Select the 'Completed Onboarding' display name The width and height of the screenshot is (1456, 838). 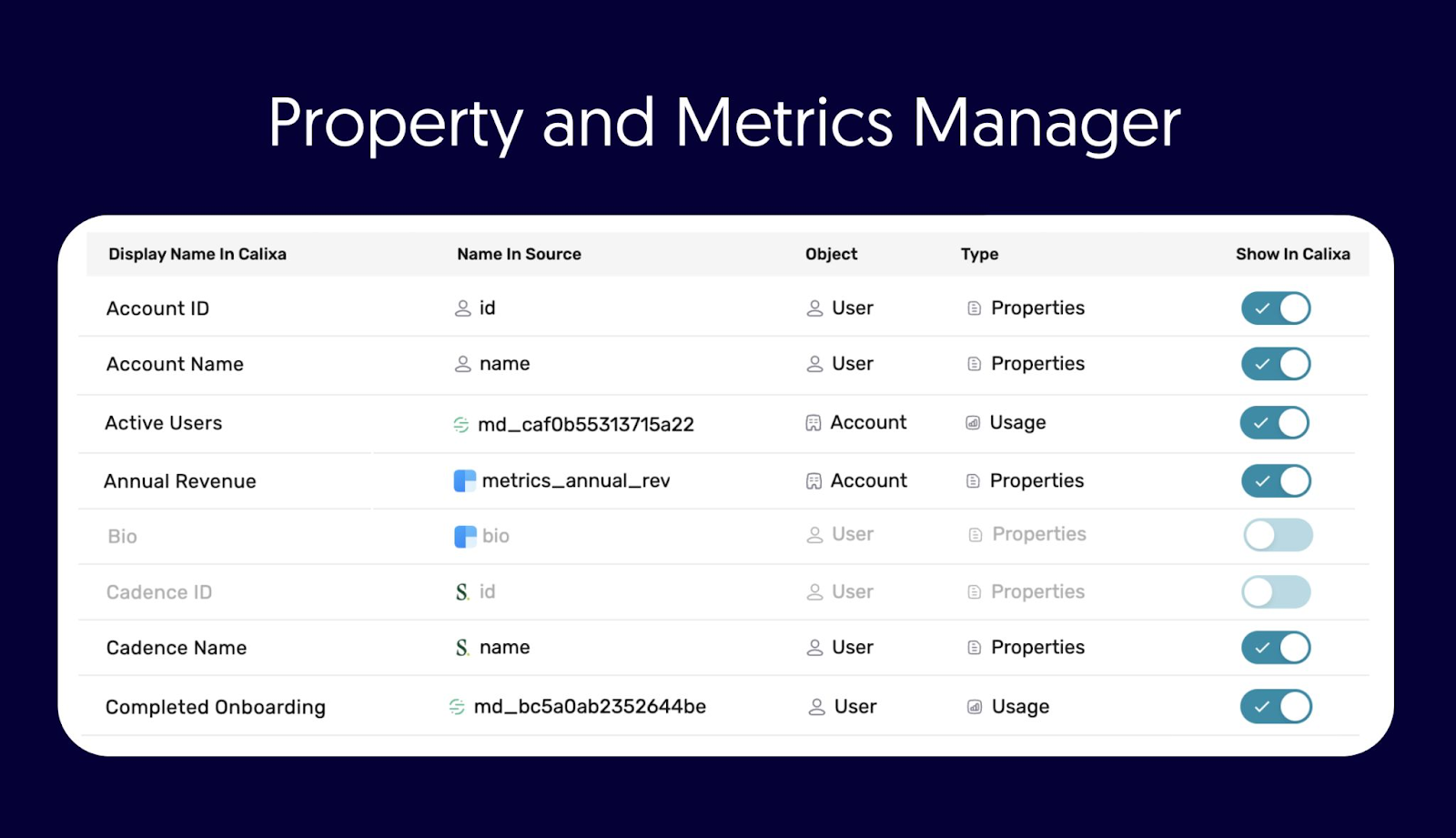pyautogui.click(x=216, y=707)
